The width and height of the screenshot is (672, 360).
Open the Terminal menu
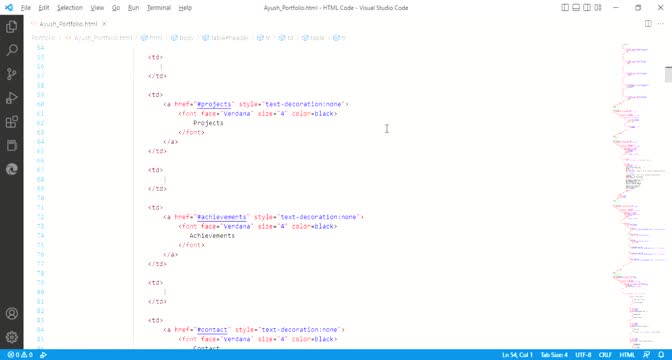click(159, 8)
